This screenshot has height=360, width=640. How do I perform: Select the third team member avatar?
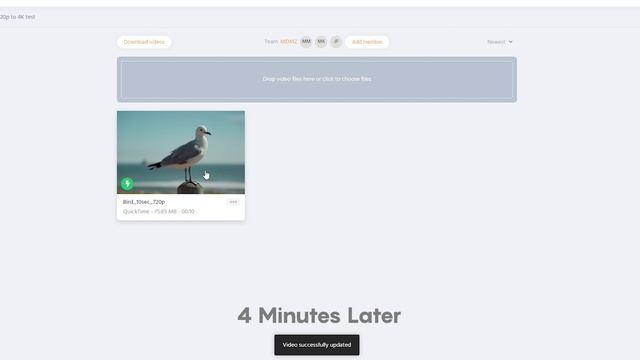point(336,42)
